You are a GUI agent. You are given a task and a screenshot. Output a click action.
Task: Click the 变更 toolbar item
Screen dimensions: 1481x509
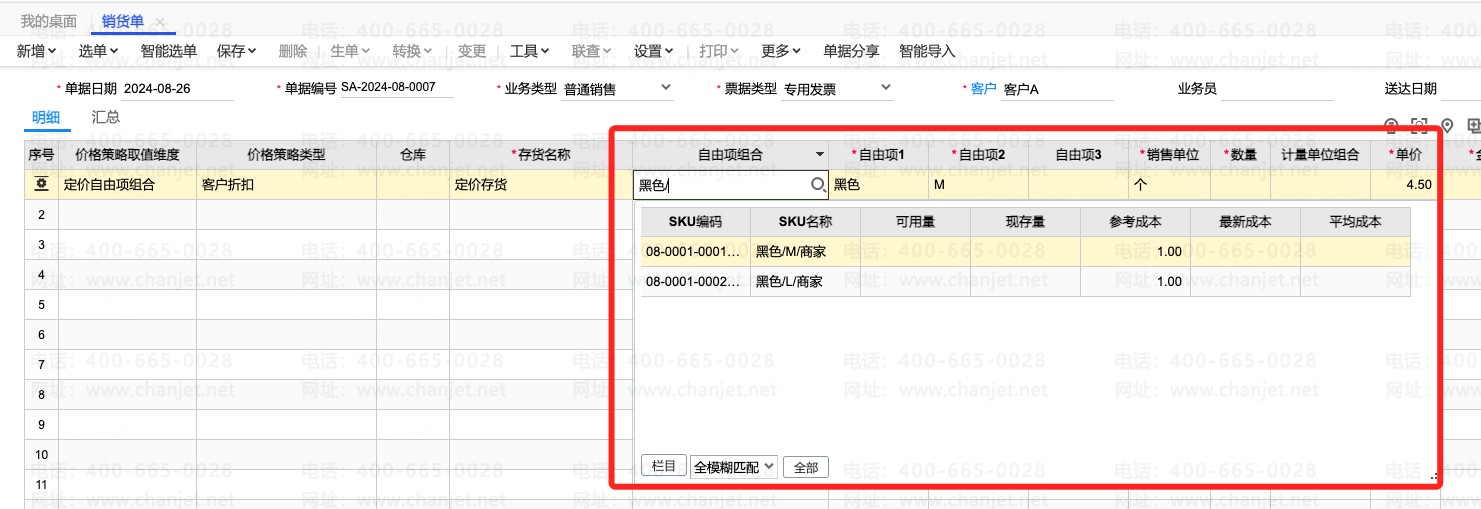471,51
